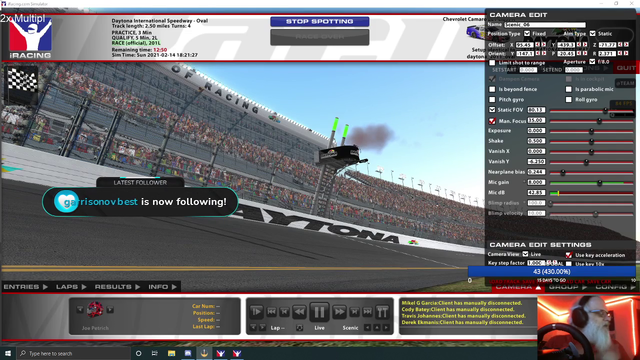Expand the ENTRIES panel
Image resolution: width=640 pixels, height=360 pixels.
pyautogui.click(x=26, y=287)
